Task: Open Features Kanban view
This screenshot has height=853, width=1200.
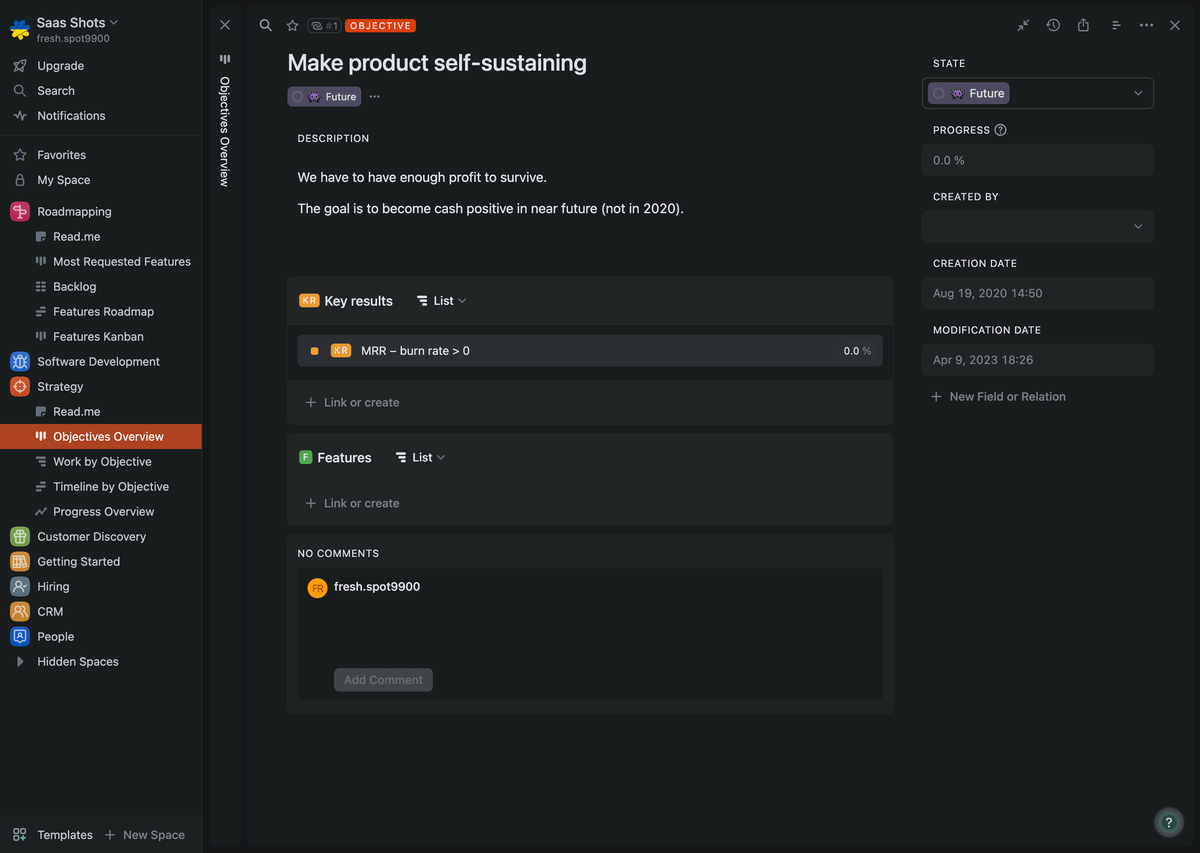Action: point(98,337)
